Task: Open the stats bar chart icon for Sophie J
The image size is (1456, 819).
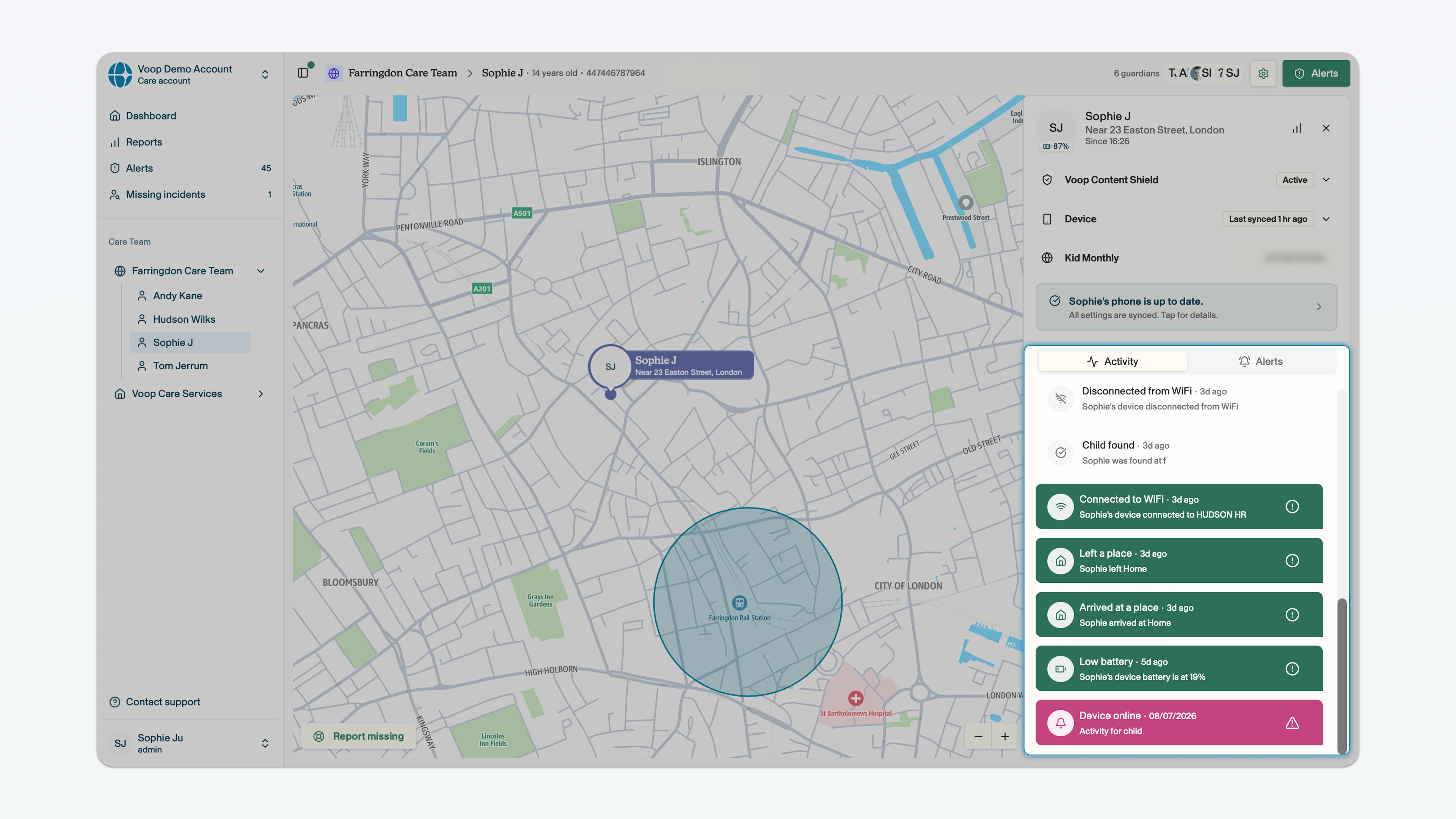Action: [x=1297, y=128]
